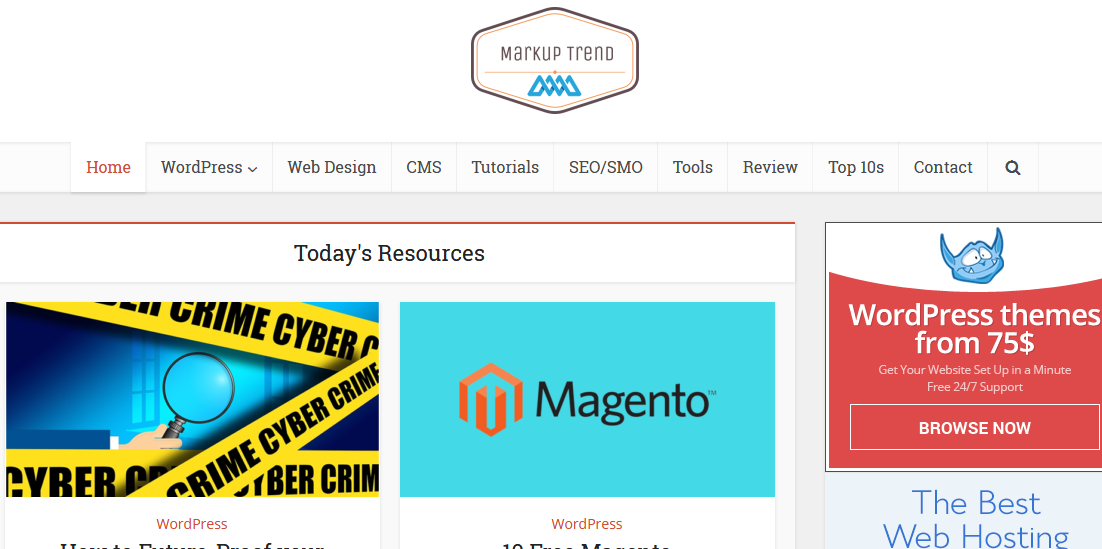1102x549 pixels.
Task: Click WordPress category under Cyber Crime image
Action: 192,524
